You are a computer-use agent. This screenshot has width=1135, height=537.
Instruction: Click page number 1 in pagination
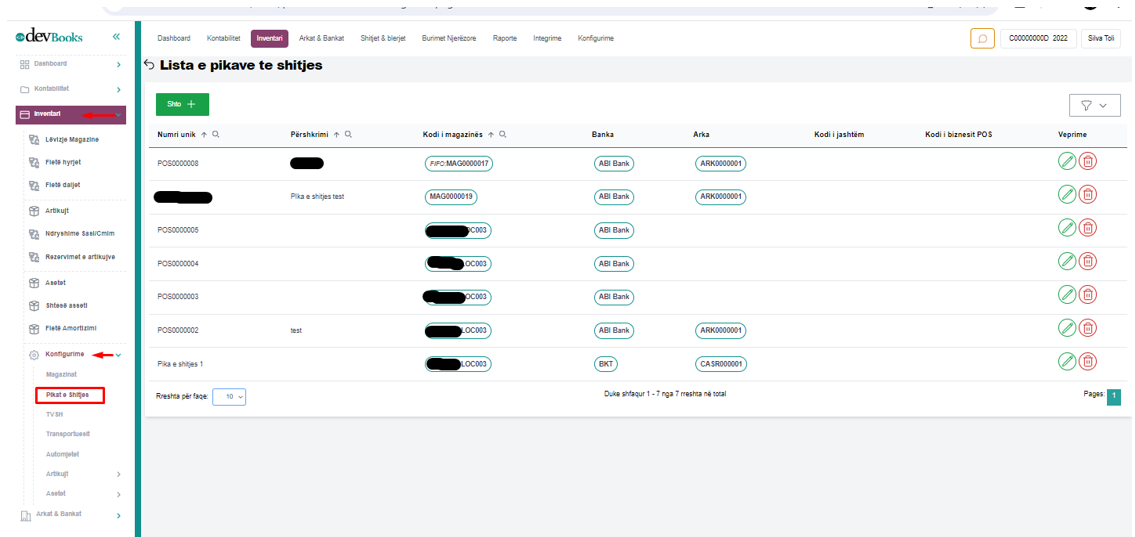pyautogui.click(x=1113, y=396)
